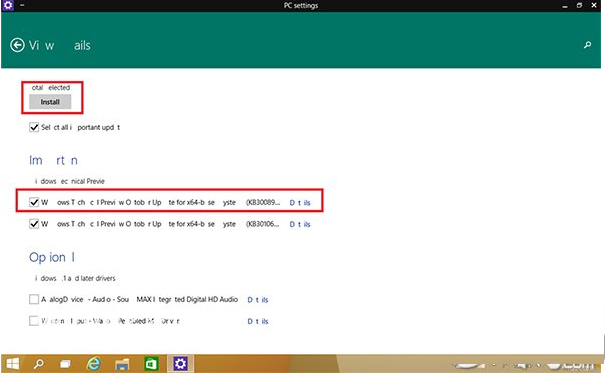605x373 pixels.
Task: Go back using the arrow icon
Action: coord(17,45)
